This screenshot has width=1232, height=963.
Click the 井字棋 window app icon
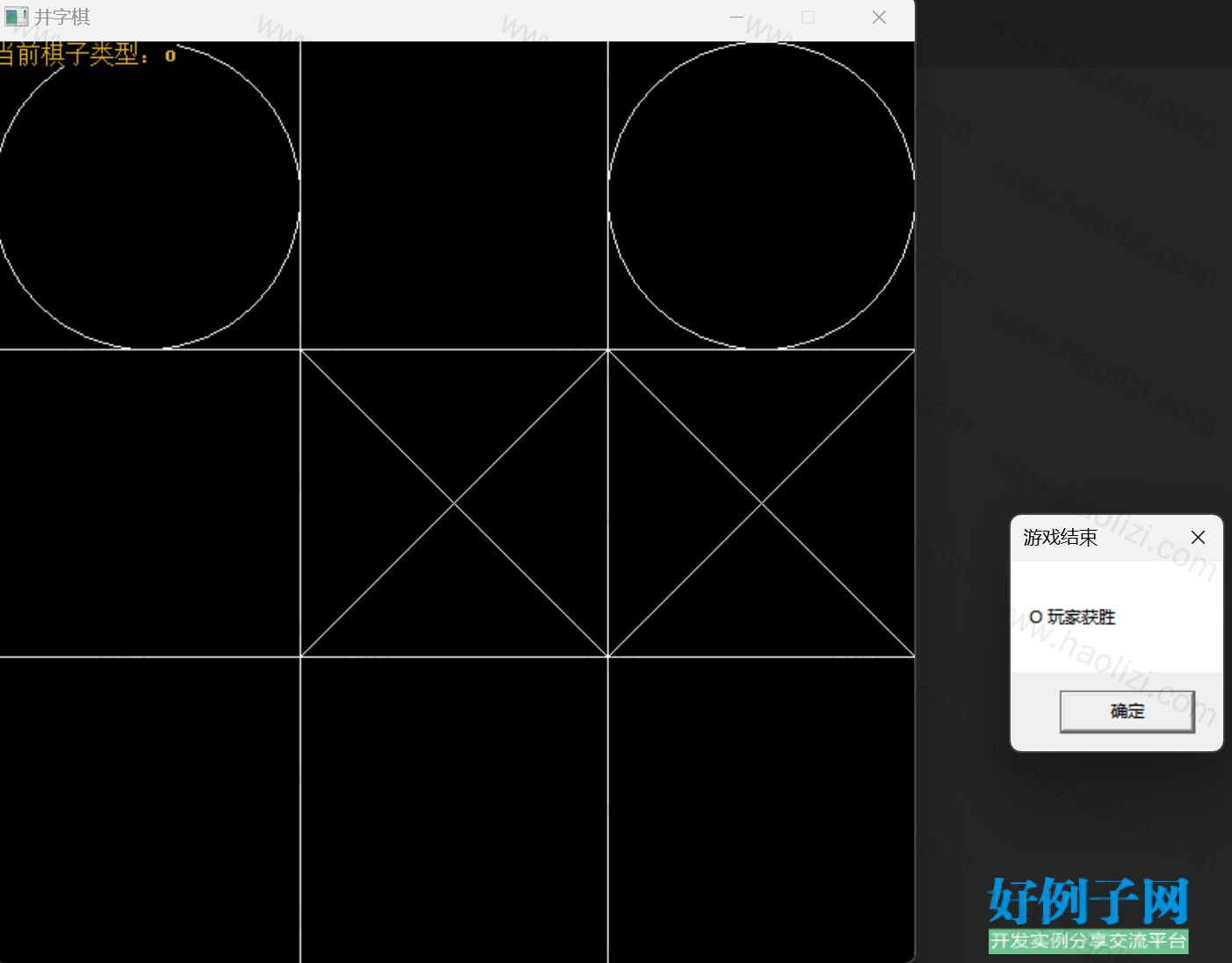[16, 17]
